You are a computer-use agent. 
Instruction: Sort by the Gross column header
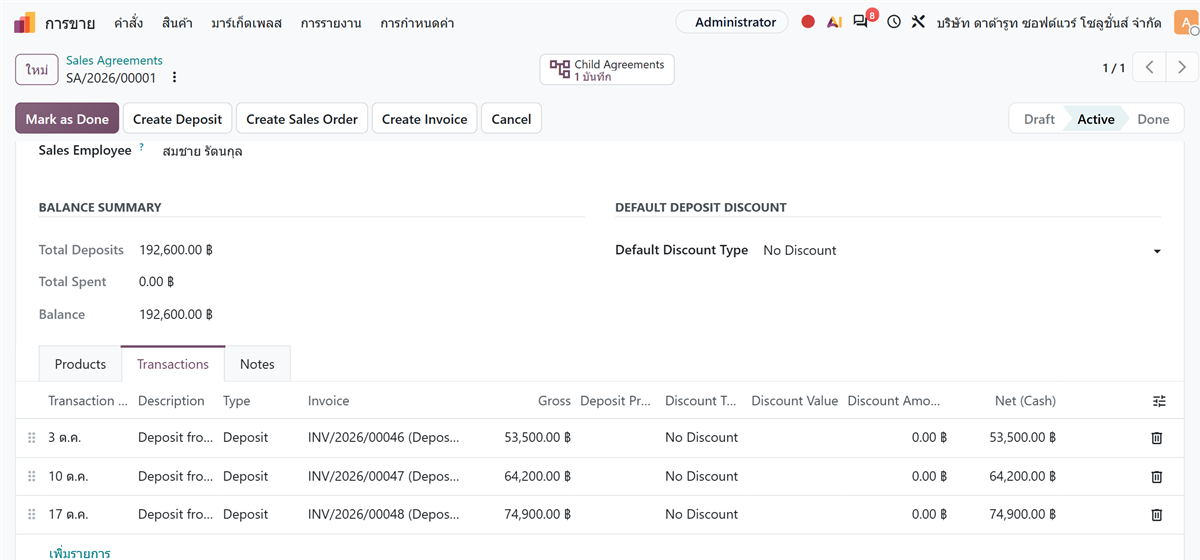click(554, 401)
